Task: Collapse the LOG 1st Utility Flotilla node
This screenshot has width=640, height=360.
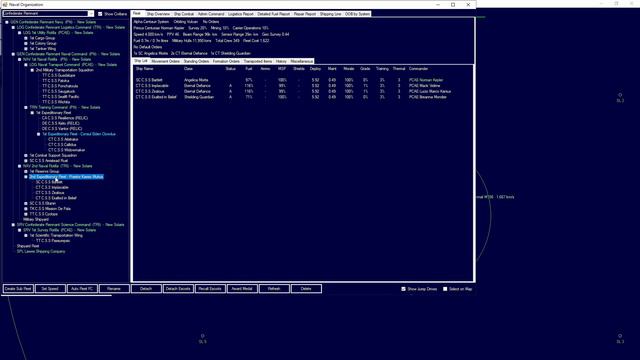Action: [20, 33]
